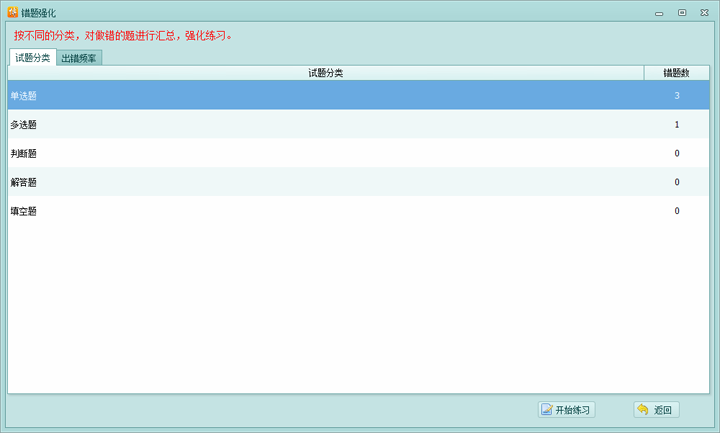Click the 解答题 error count cell

(677, 183)
